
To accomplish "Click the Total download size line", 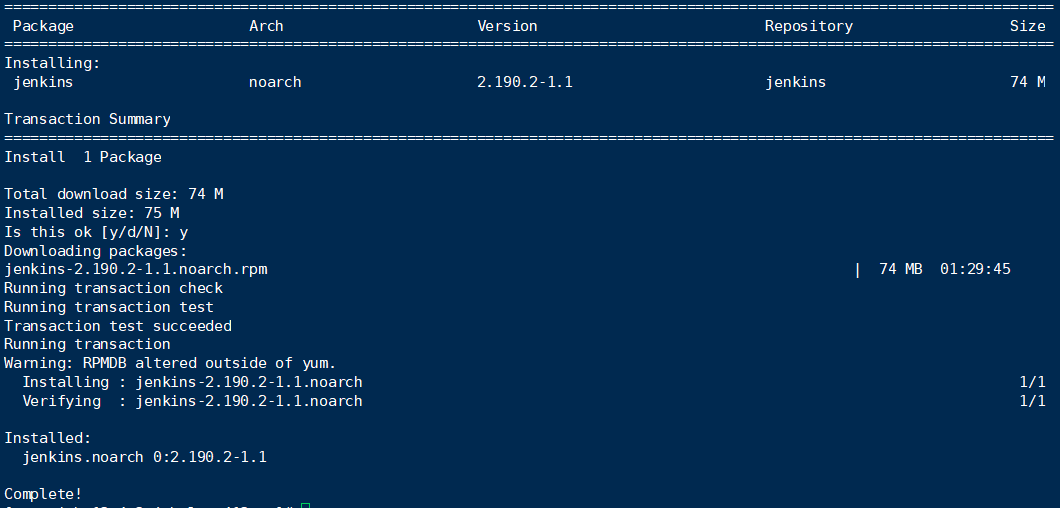I will point(113,194).
